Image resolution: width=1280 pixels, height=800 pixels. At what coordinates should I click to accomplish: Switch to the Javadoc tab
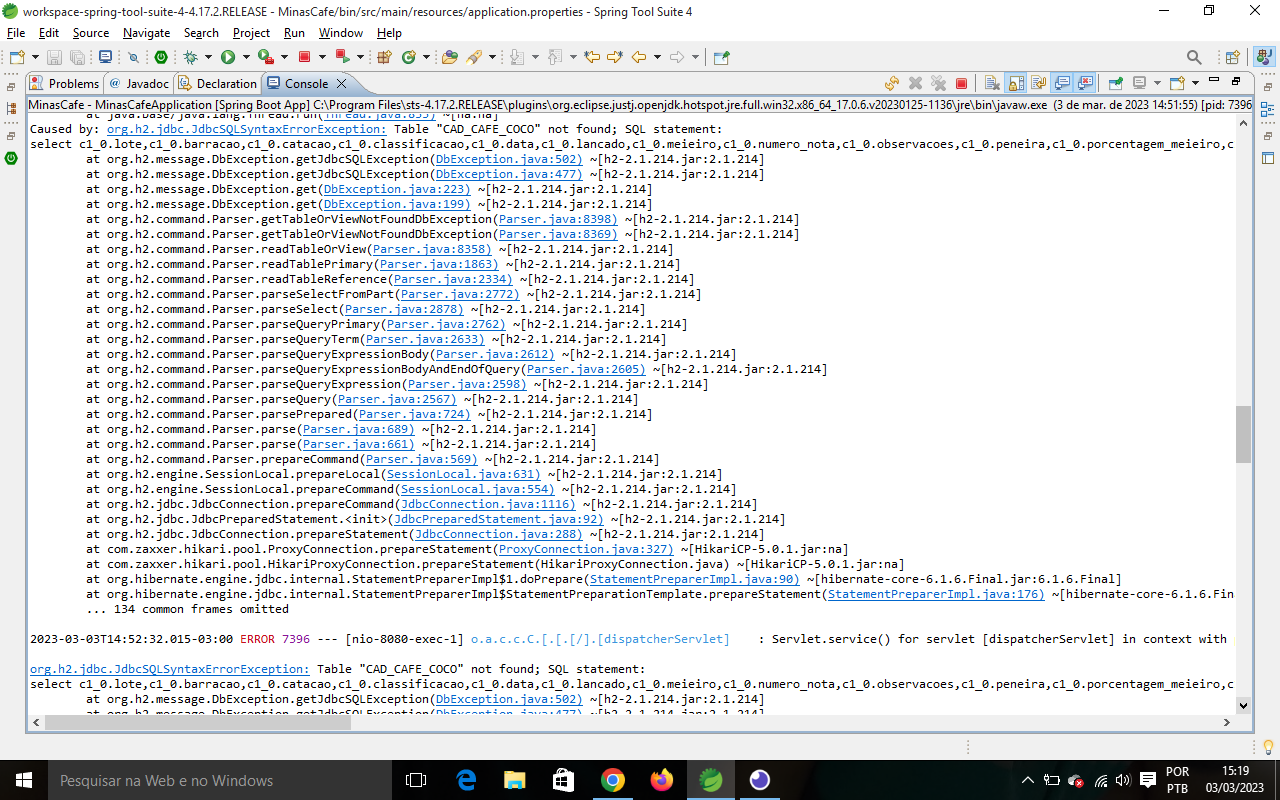pyautogui.click(x=139, y=84)
